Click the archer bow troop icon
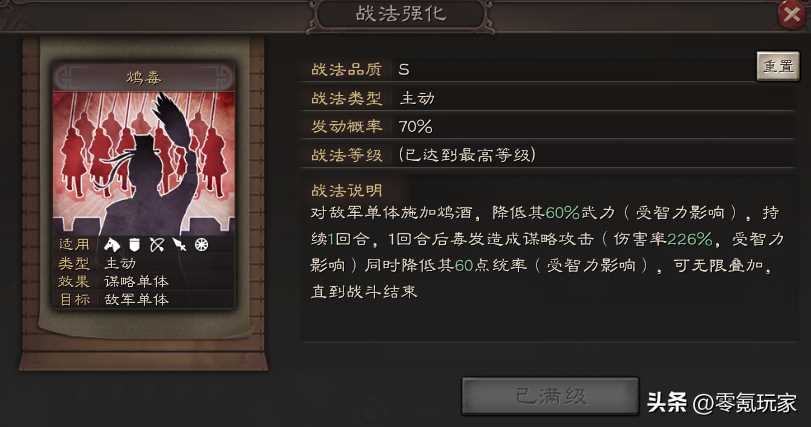Image resolution: width=811 pixels, height=427 pixels. [157, 245]
